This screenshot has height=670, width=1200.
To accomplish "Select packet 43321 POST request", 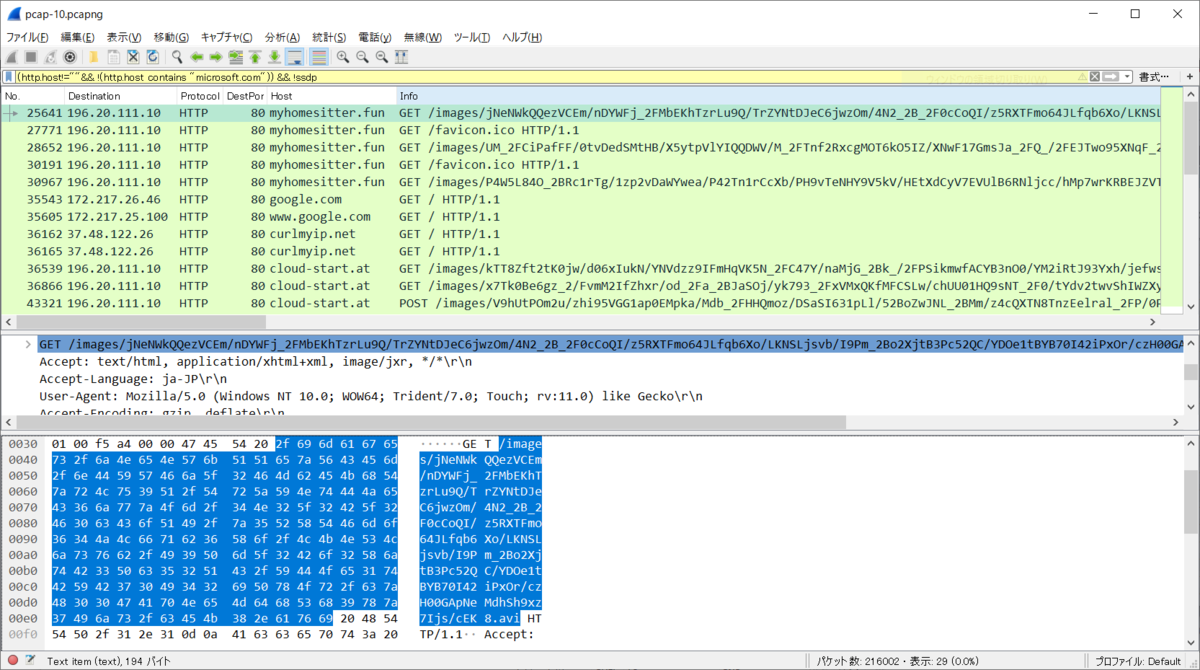I will tap(580, 303).
